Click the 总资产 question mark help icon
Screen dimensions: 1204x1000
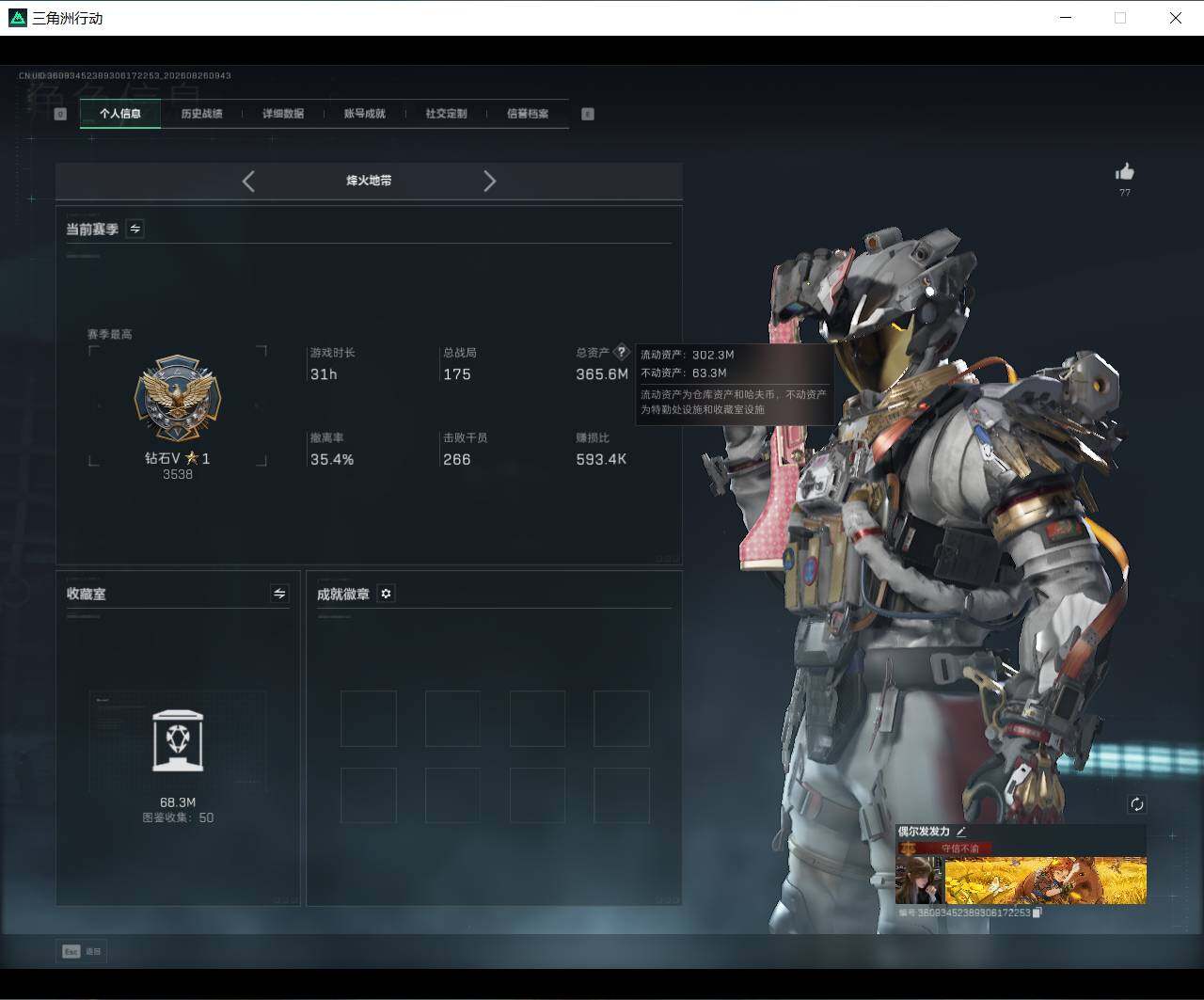point(621,352)
